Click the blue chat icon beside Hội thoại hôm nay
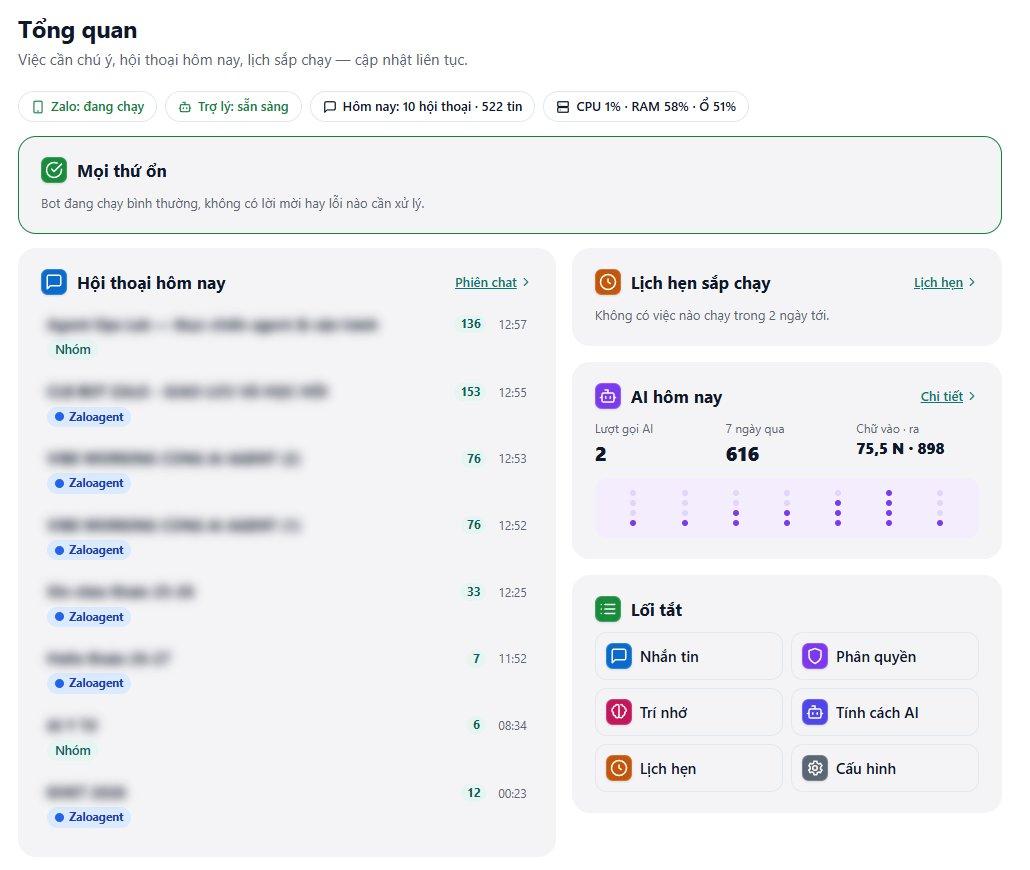This screenshot has height=870, width=1030. (x=54, y=282)
